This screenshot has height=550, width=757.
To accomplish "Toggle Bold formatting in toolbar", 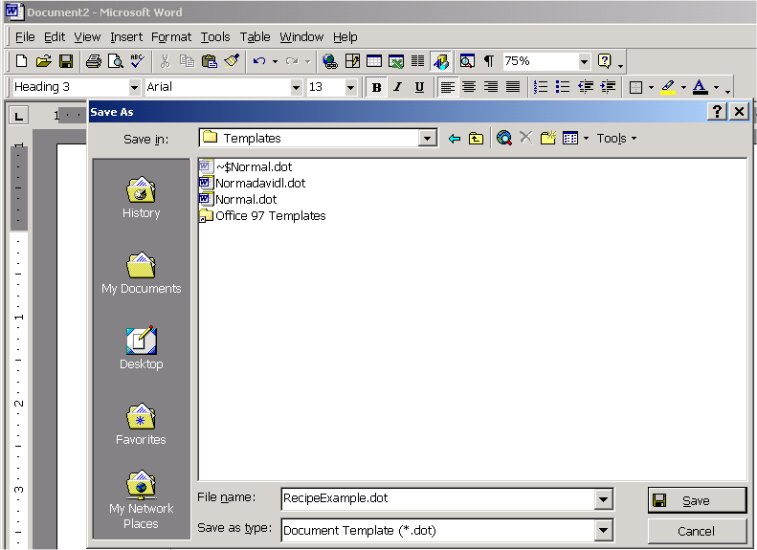I will [376, 88].
